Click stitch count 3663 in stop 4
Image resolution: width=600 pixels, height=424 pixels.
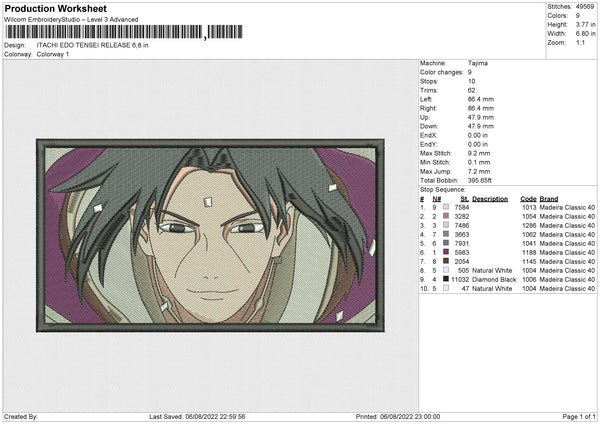[x=462, y=234]
